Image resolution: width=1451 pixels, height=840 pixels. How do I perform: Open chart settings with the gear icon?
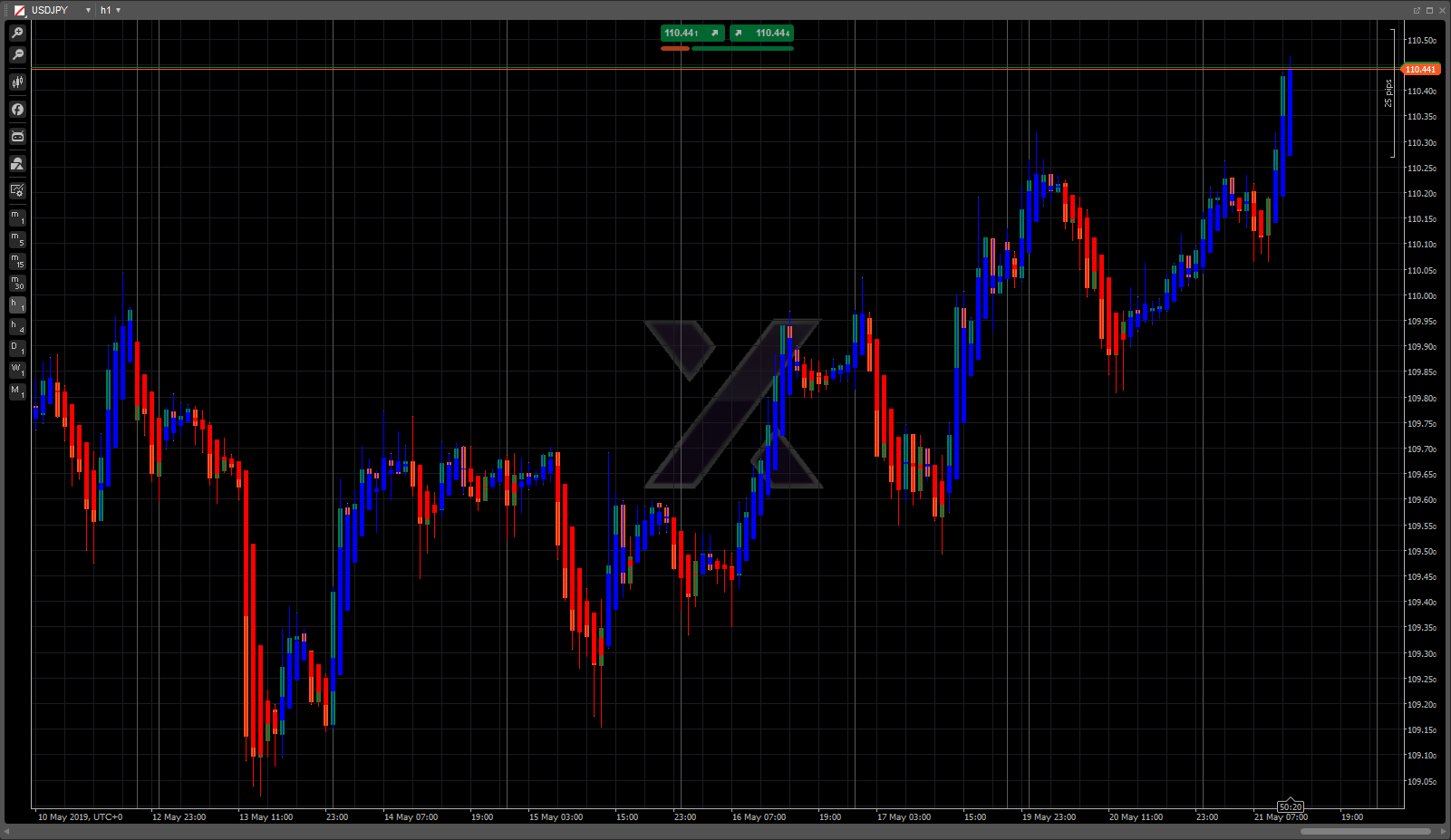pos(17,191)
